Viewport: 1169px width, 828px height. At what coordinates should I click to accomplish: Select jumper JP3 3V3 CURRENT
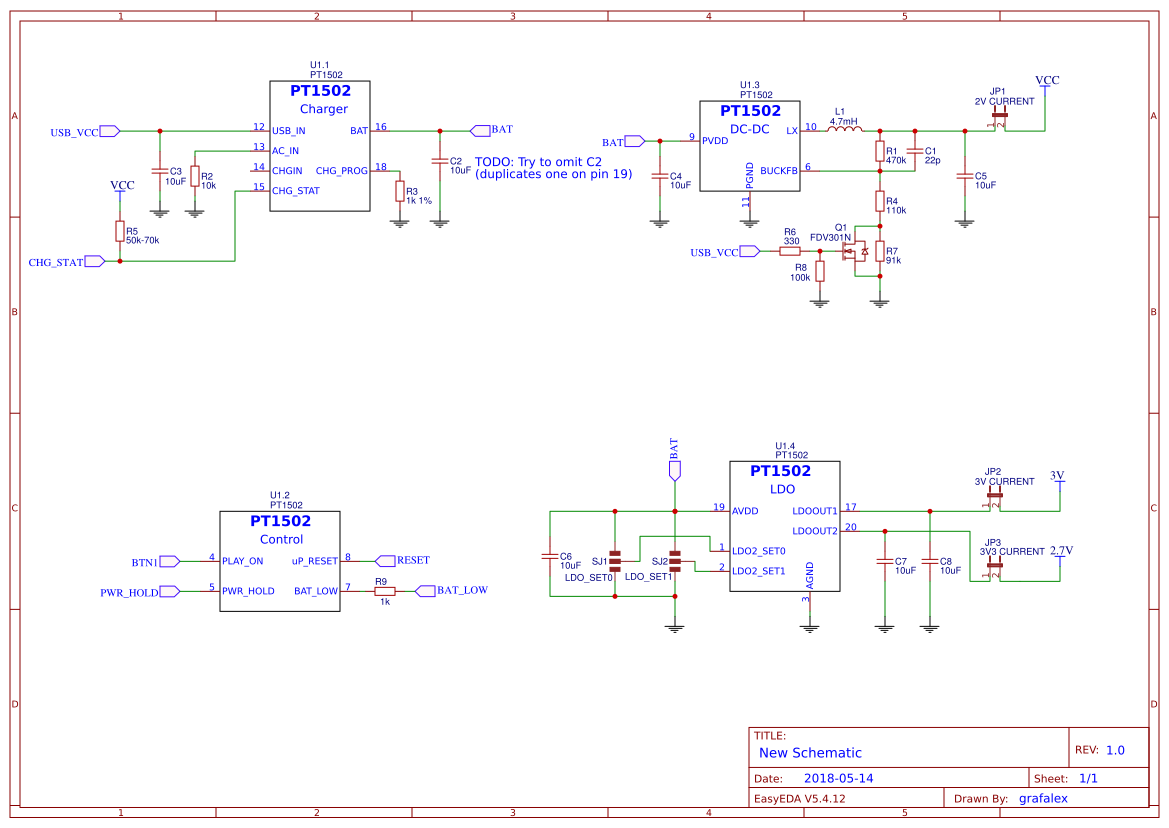(995, 566)
